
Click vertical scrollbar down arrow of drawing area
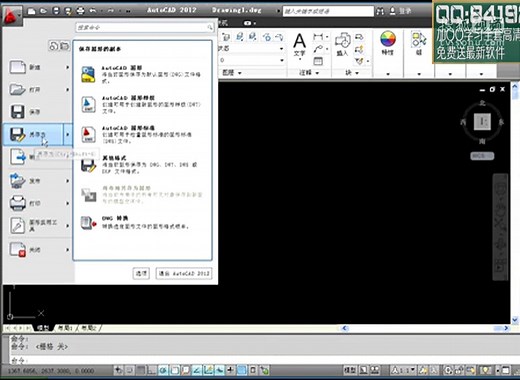[x=515, y=320]
